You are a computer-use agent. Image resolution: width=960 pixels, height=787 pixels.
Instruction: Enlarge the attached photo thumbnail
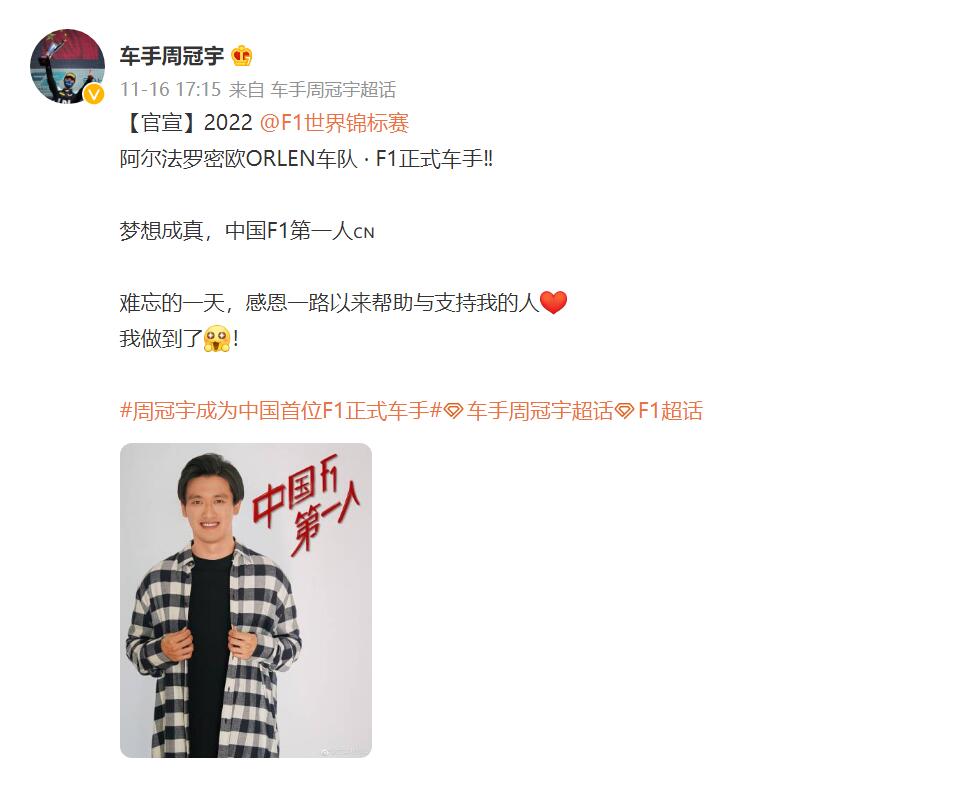pos(246,600)
